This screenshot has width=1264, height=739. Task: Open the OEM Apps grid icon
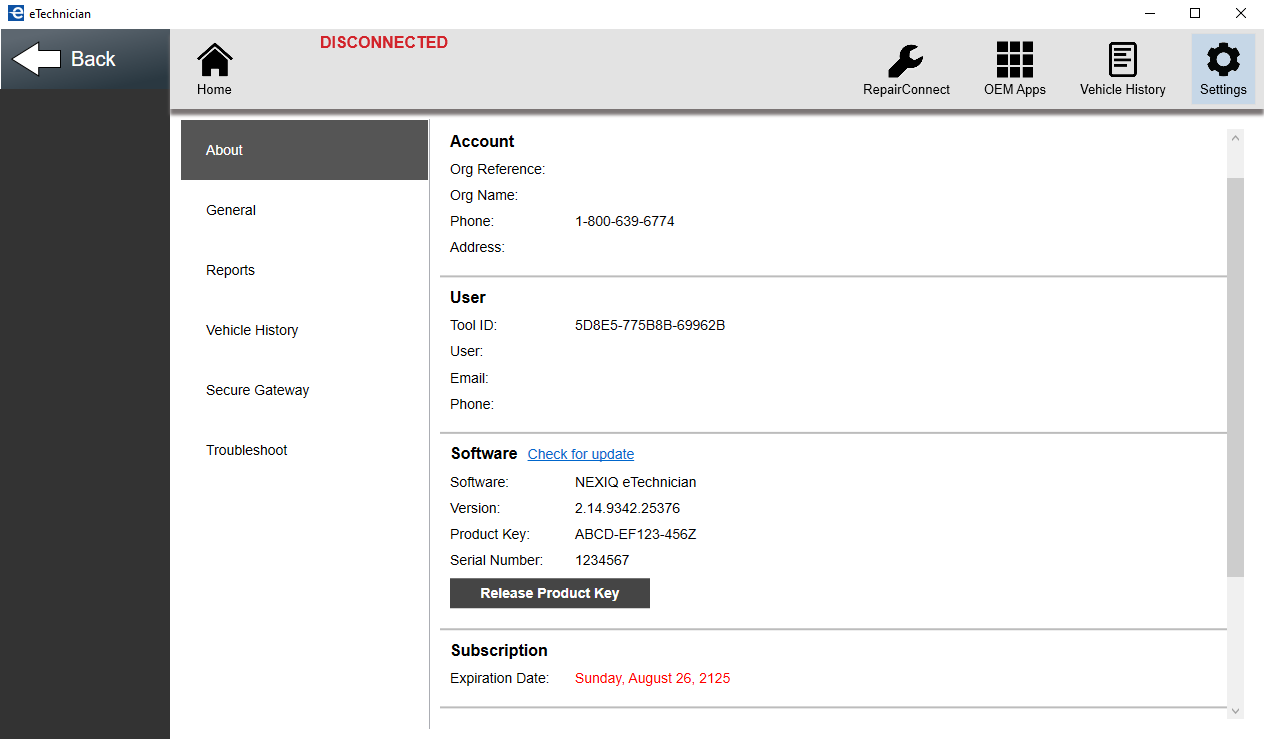point(1014,61)
